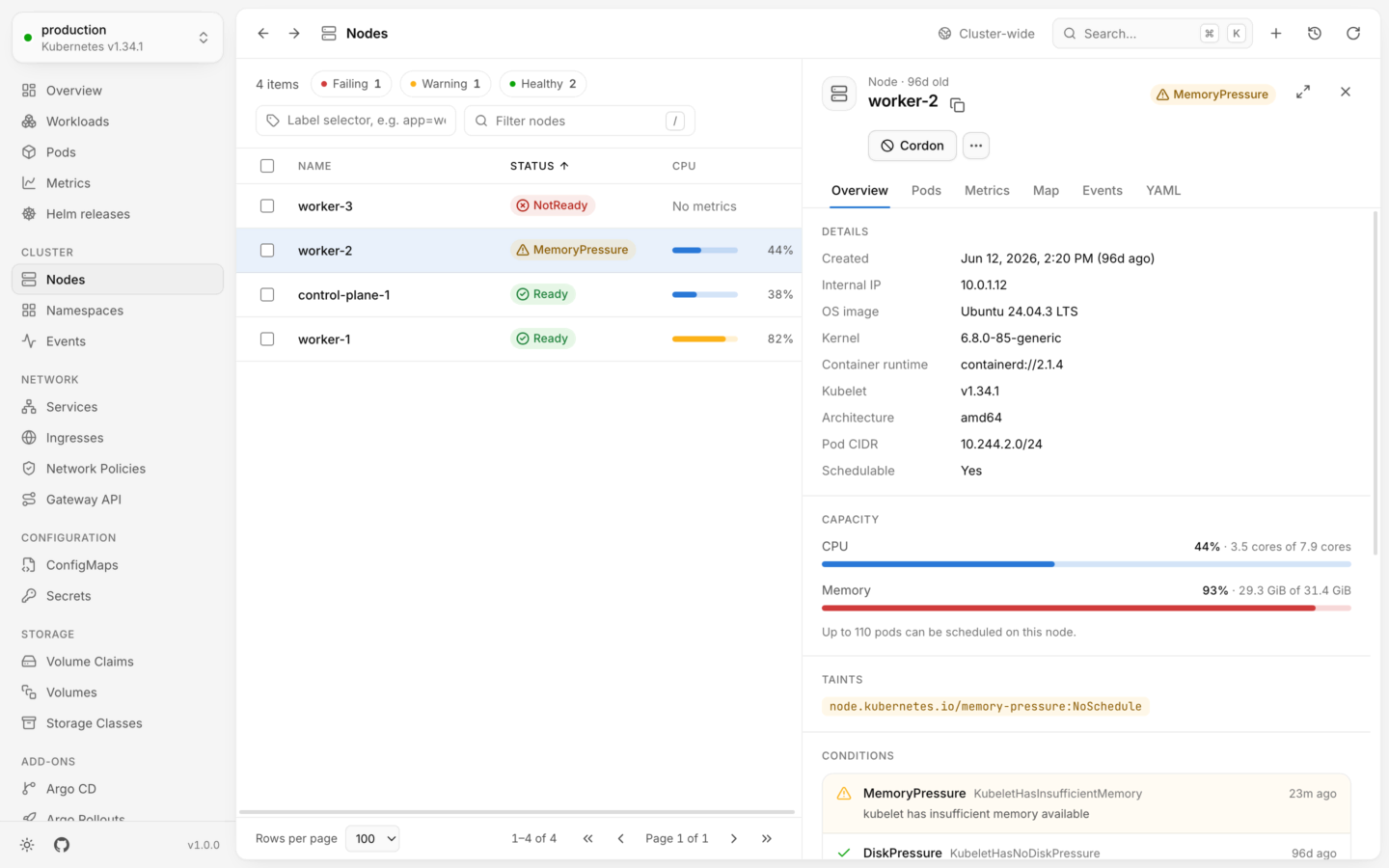Open the production cluster switcher
The width and height of the screenshot is (1389, 868).
pyautogui.click(x=118, y=38)
